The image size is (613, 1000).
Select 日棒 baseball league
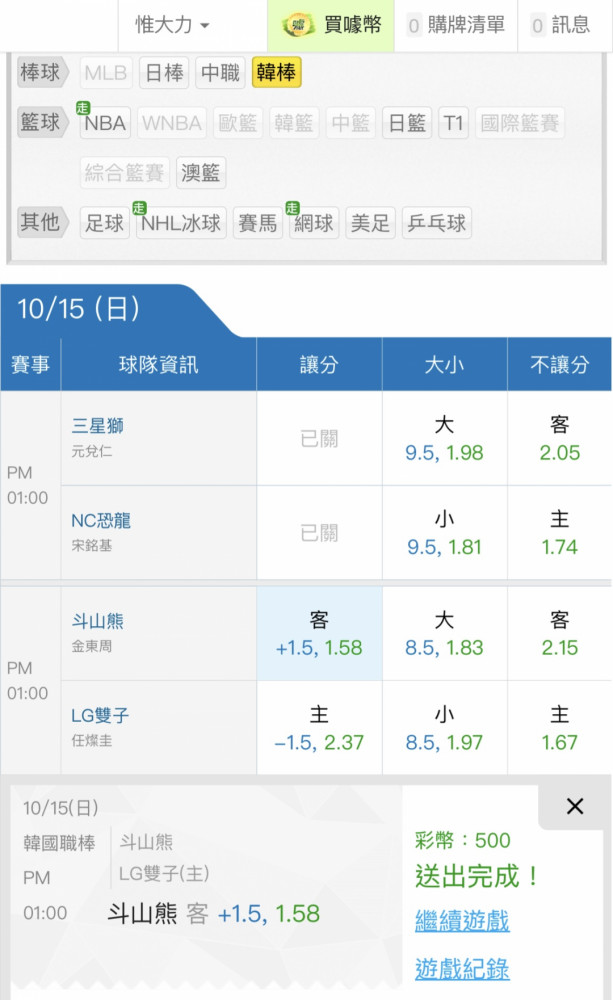[x=164, y=73]
